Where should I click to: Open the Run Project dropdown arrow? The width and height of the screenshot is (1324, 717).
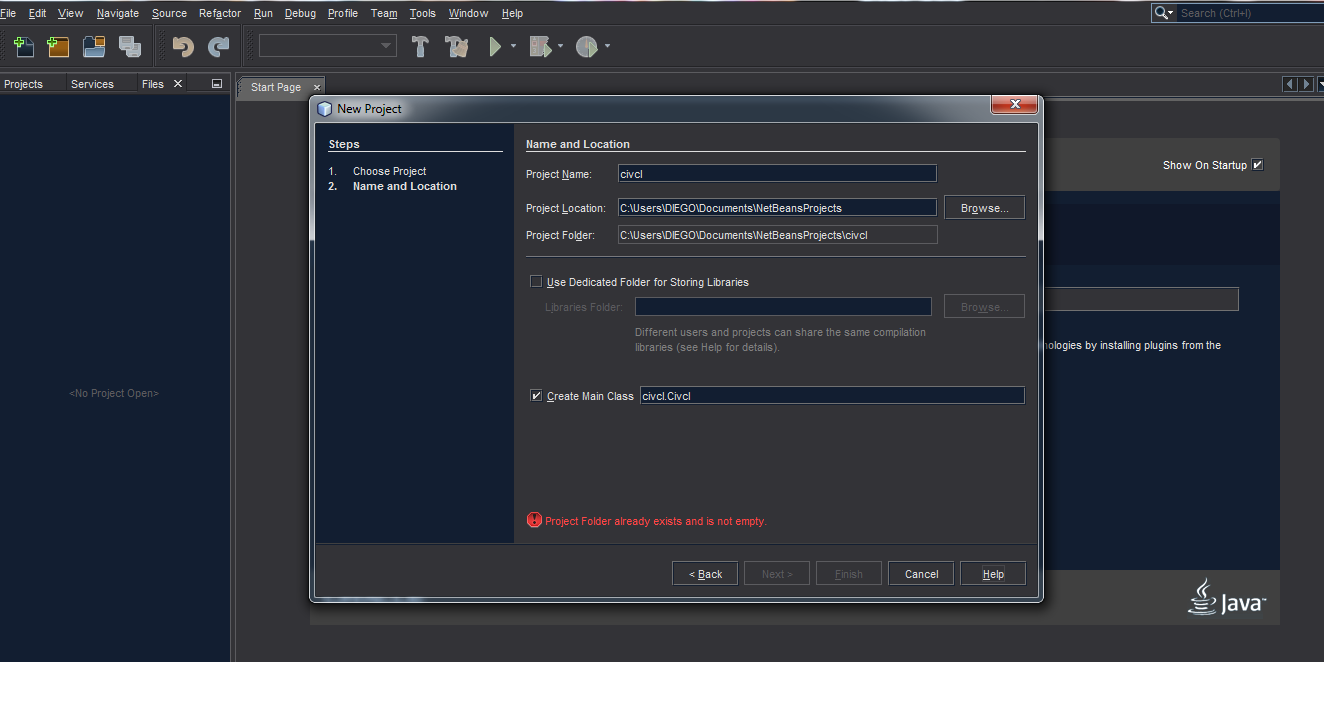tap(514, 46)
